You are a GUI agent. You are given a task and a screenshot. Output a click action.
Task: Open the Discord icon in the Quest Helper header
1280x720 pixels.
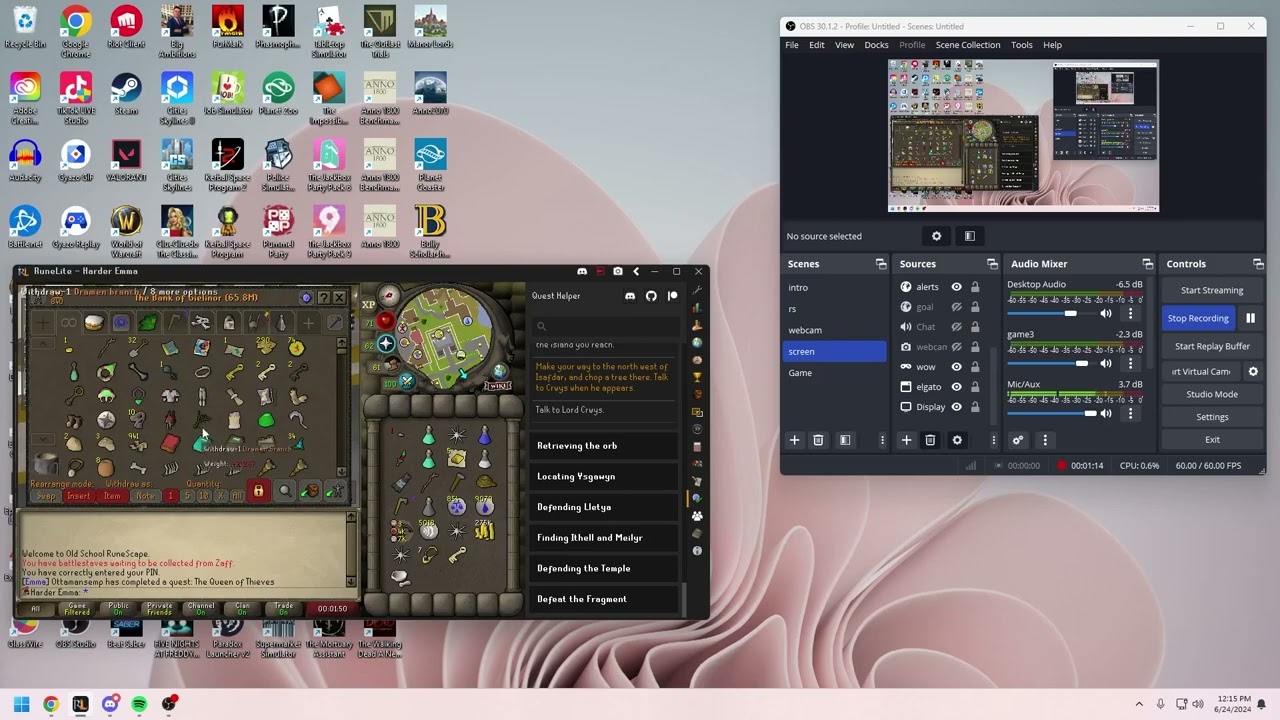pos(630,296)
